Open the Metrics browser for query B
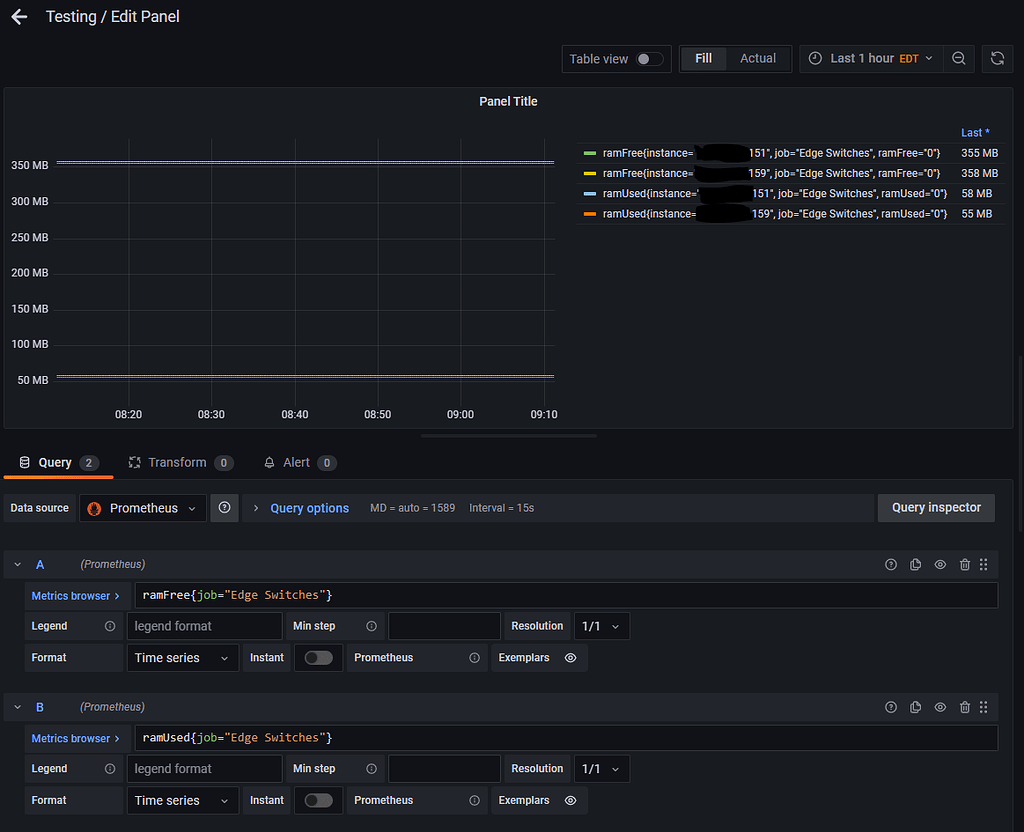This screenshot has width=1024, height=832. coord(76,739)
